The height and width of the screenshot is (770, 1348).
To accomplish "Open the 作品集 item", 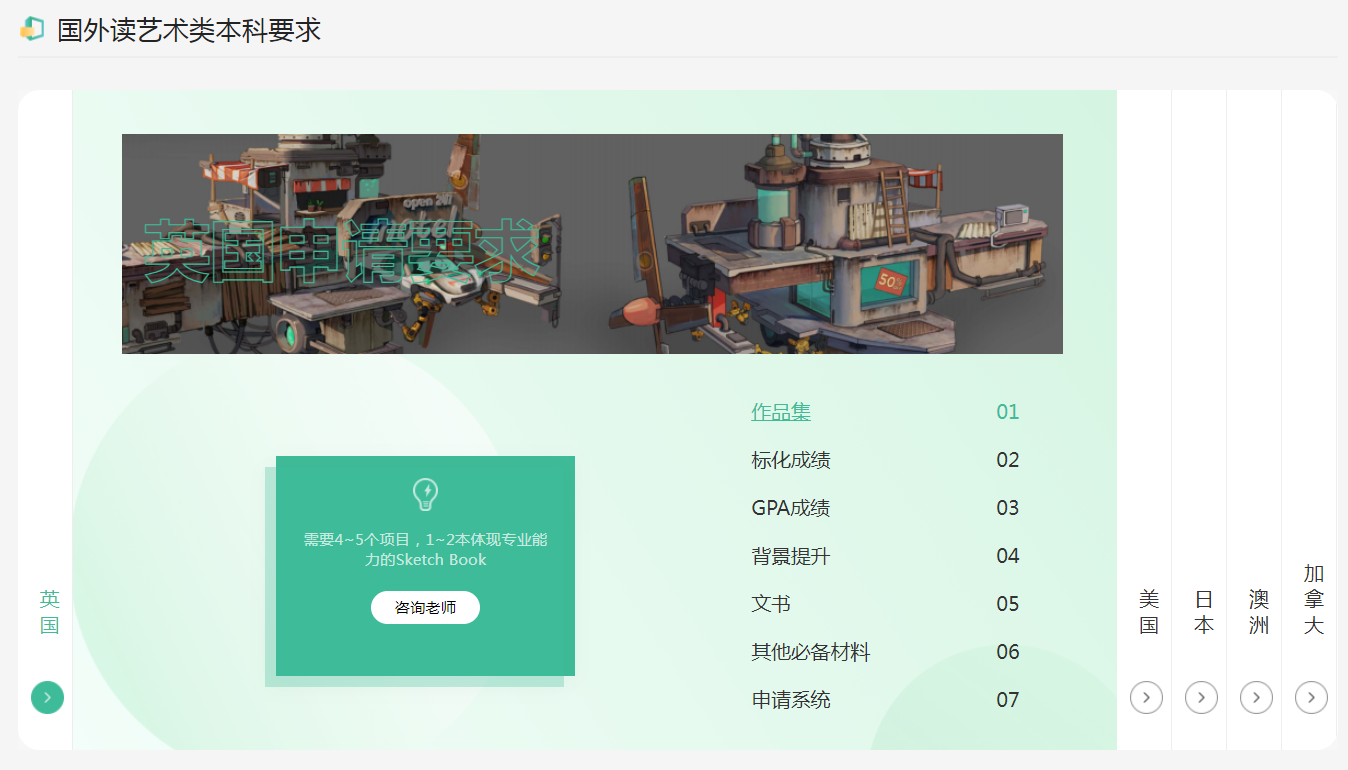I will 781,412.
